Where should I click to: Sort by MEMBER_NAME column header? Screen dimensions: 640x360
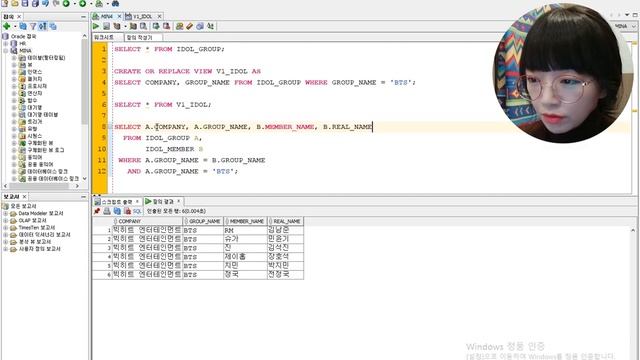coord(245,221)
